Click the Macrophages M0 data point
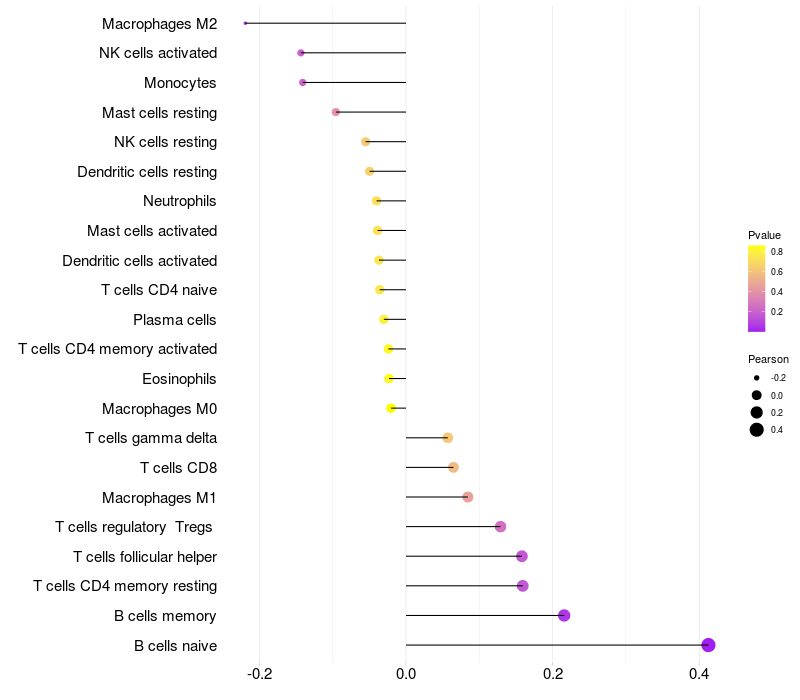800x700 pixels. pyautogui.click(x=391, y=408)
